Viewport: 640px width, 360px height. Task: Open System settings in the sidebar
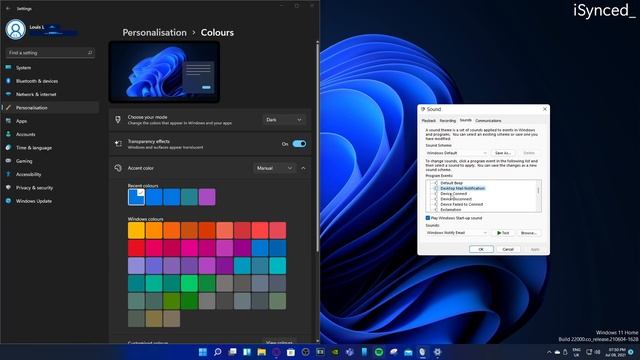click(50, 68)
